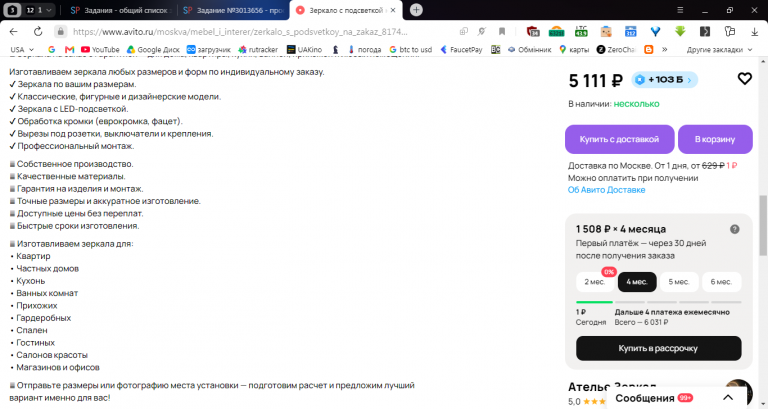Viewport: 768px width, 409px height.
Task: Click the page vertical scrollbar thumb
Action: (x=763, y=225)
